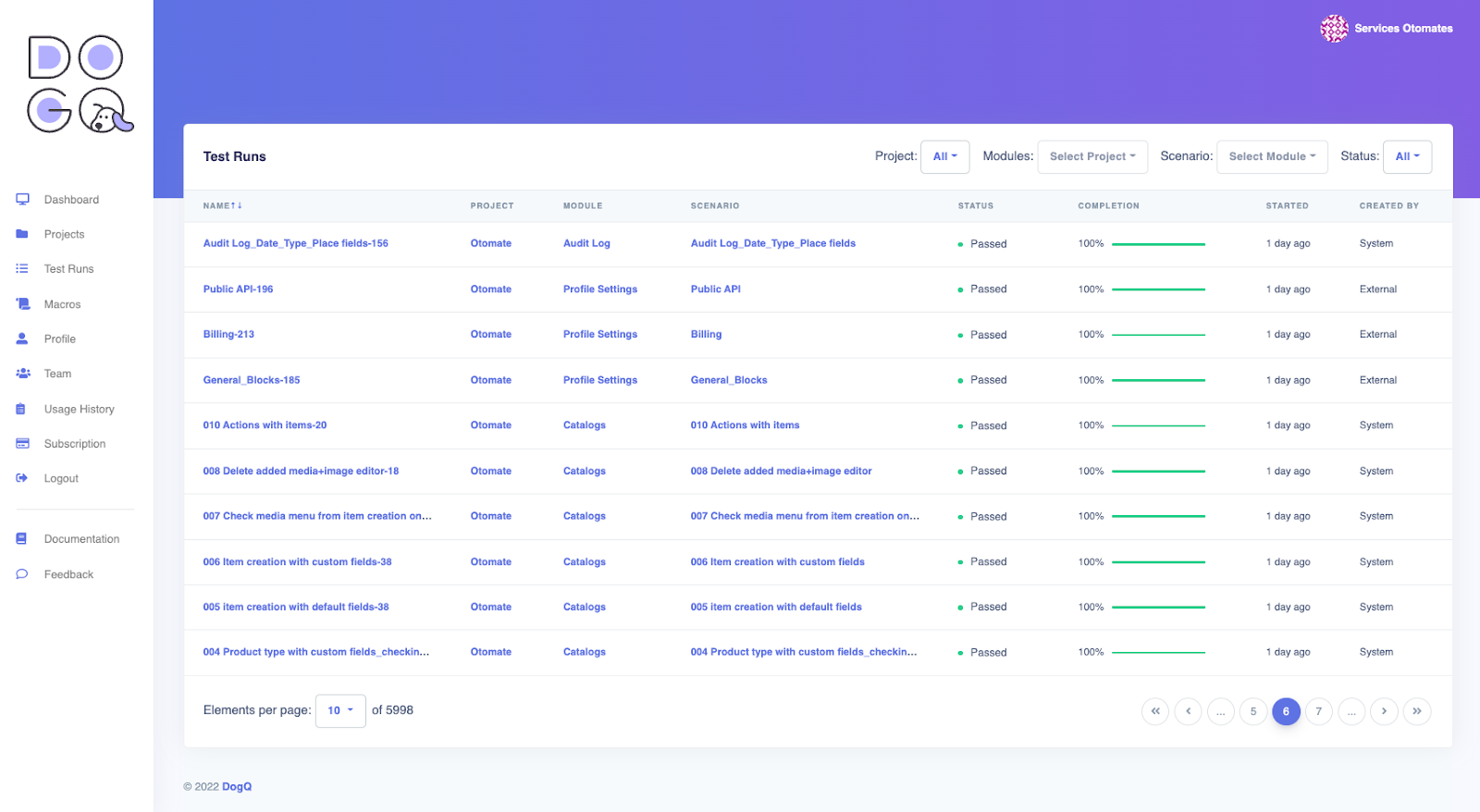Screen dimensions: 1480x812
Task: Open the Status filter dropdown
Action: [x=1408, y=157]
